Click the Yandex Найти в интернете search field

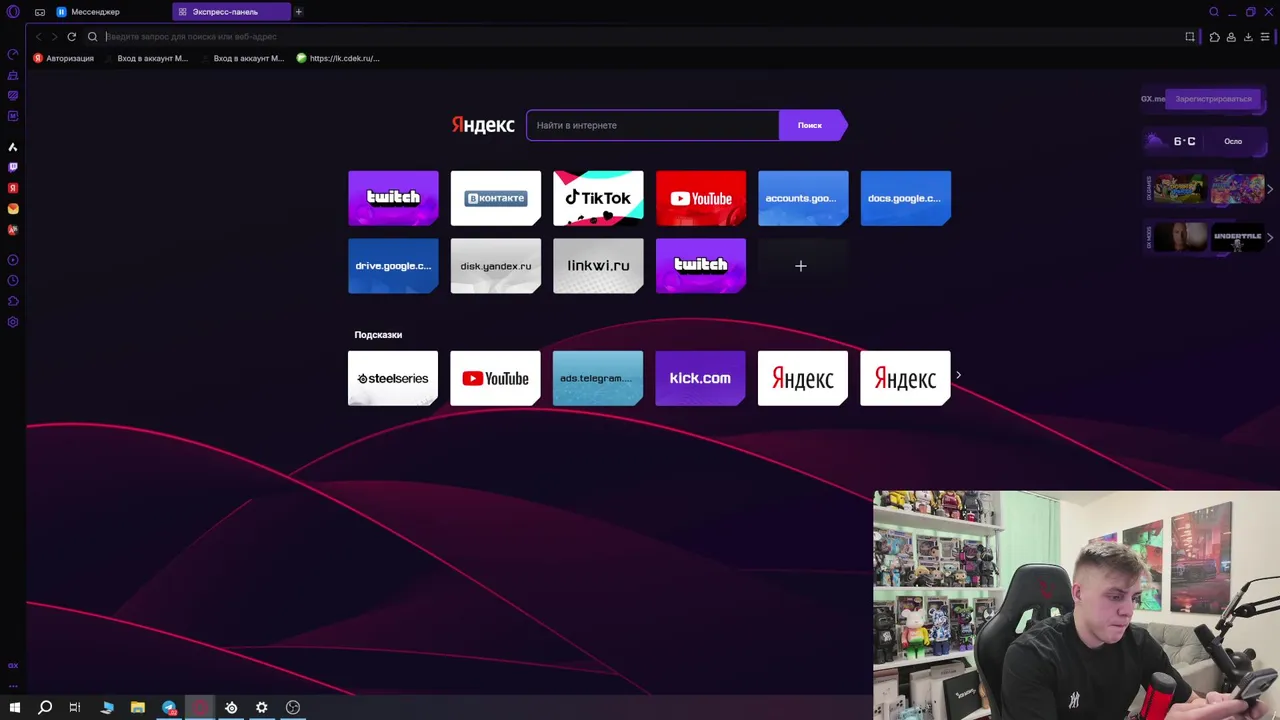[x=652, y=125]
